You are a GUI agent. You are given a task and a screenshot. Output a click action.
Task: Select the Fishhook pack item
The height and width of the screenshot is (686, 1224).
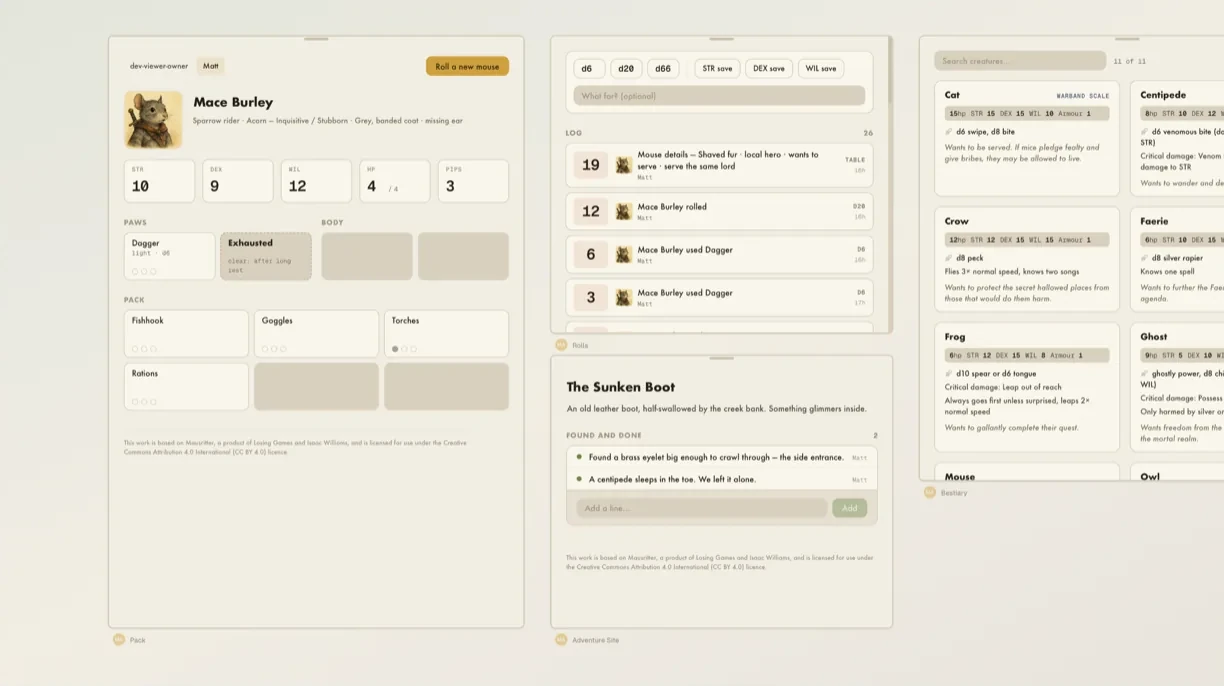(x=186, y=334)
